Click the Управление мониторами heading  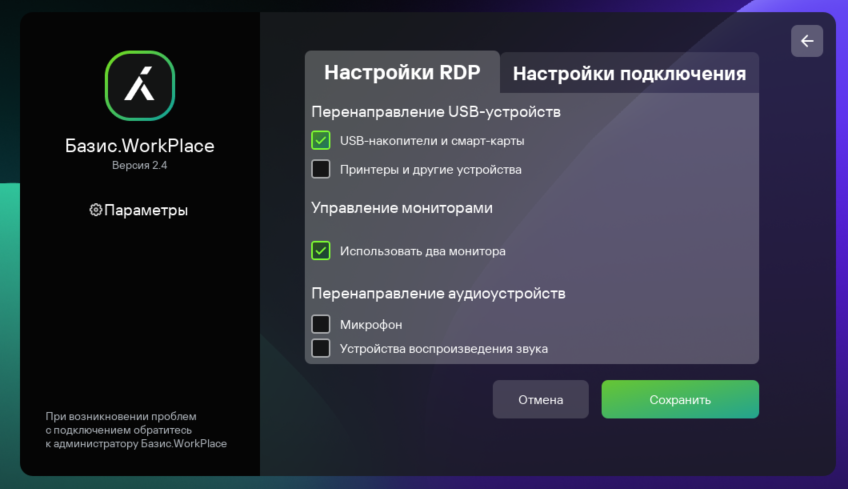[x=402, y=208]
